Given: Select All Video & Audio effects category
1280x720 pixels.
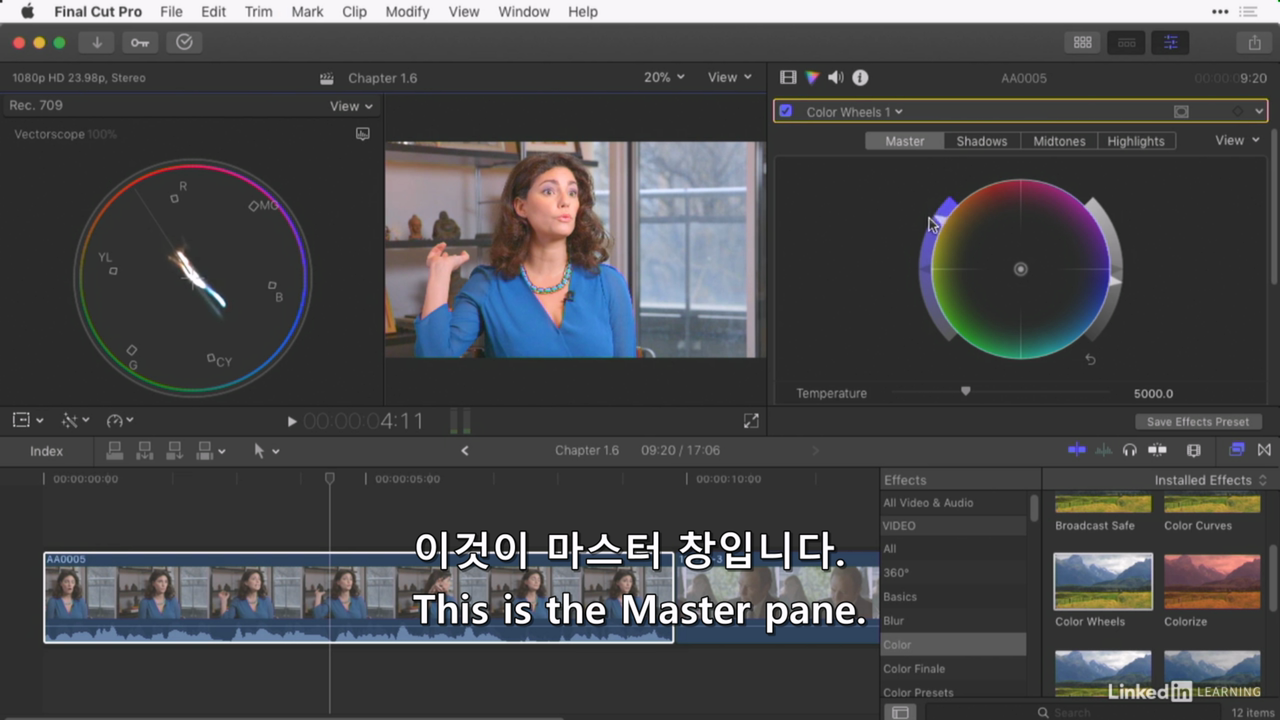Looking at the screenshot, I should click(928, 503).
